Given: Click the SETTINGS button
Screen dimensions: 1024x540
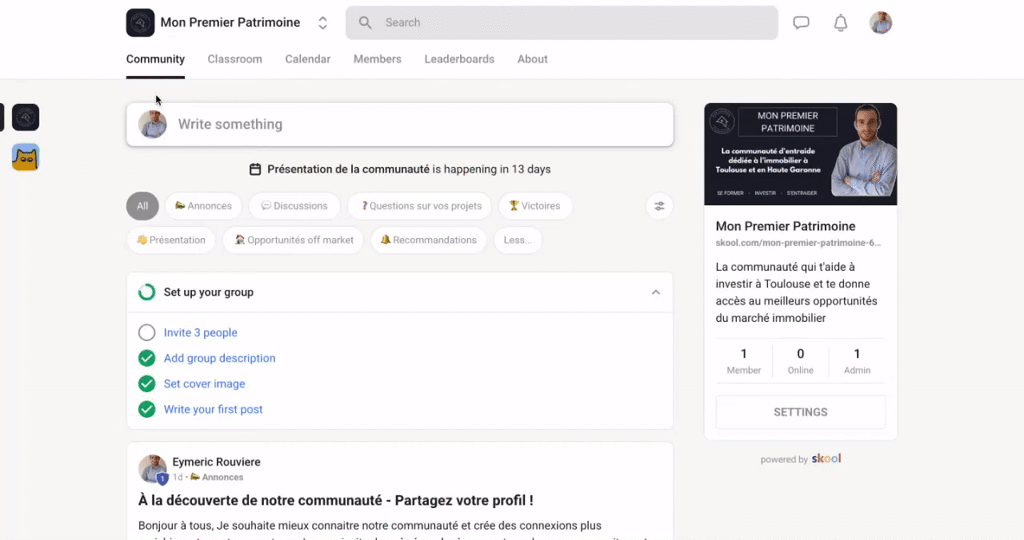Looking at the screenshot, I should point(800,412).
